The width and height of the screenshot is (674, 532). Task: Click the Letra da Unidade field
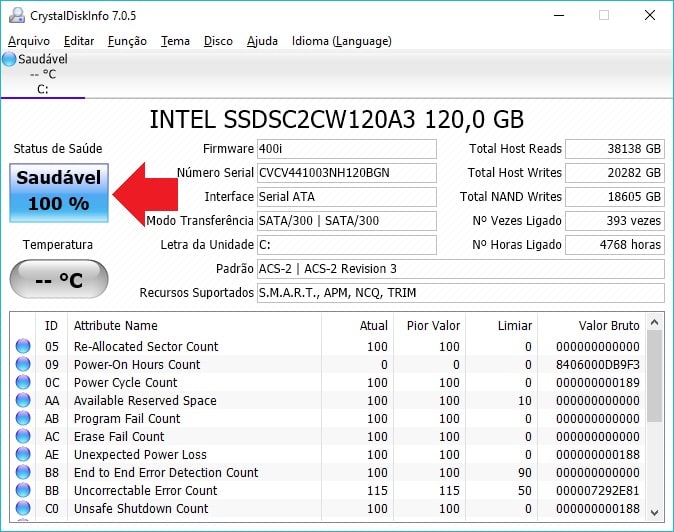(347, 245)
